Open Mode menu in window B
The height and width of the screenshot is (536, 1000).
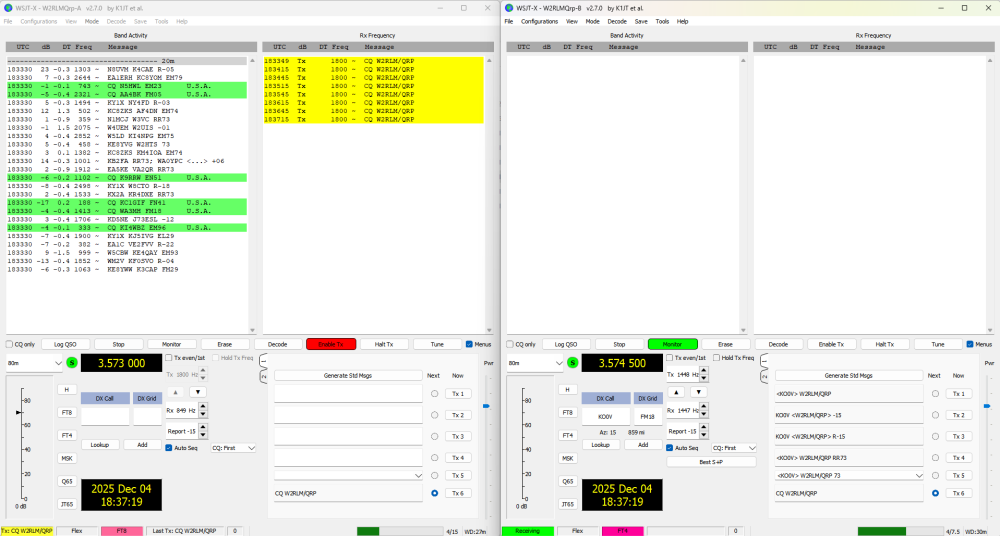coord(592,21)
